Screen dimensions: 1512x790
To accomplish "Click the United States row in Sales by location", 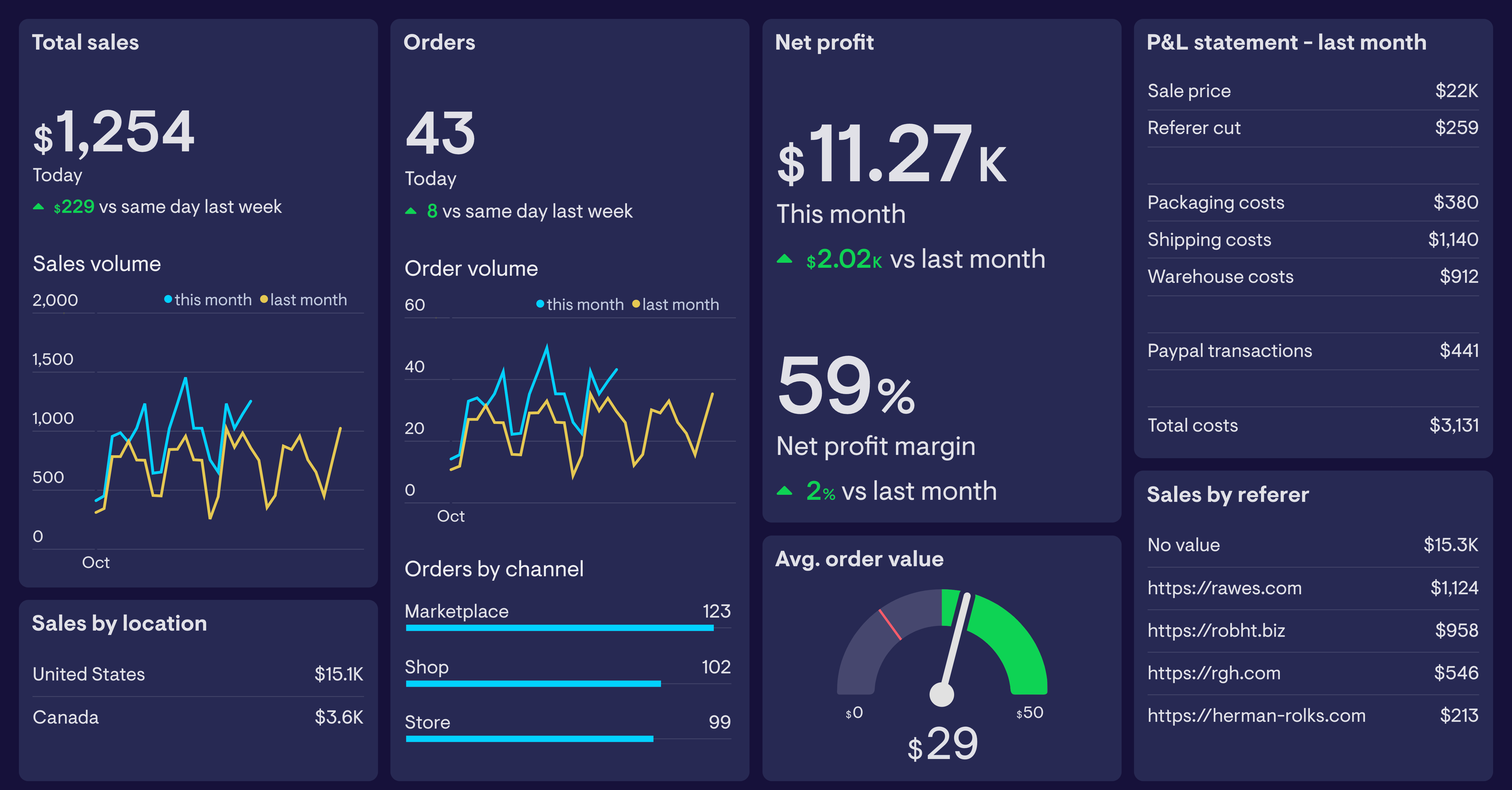I will [89, 674].
